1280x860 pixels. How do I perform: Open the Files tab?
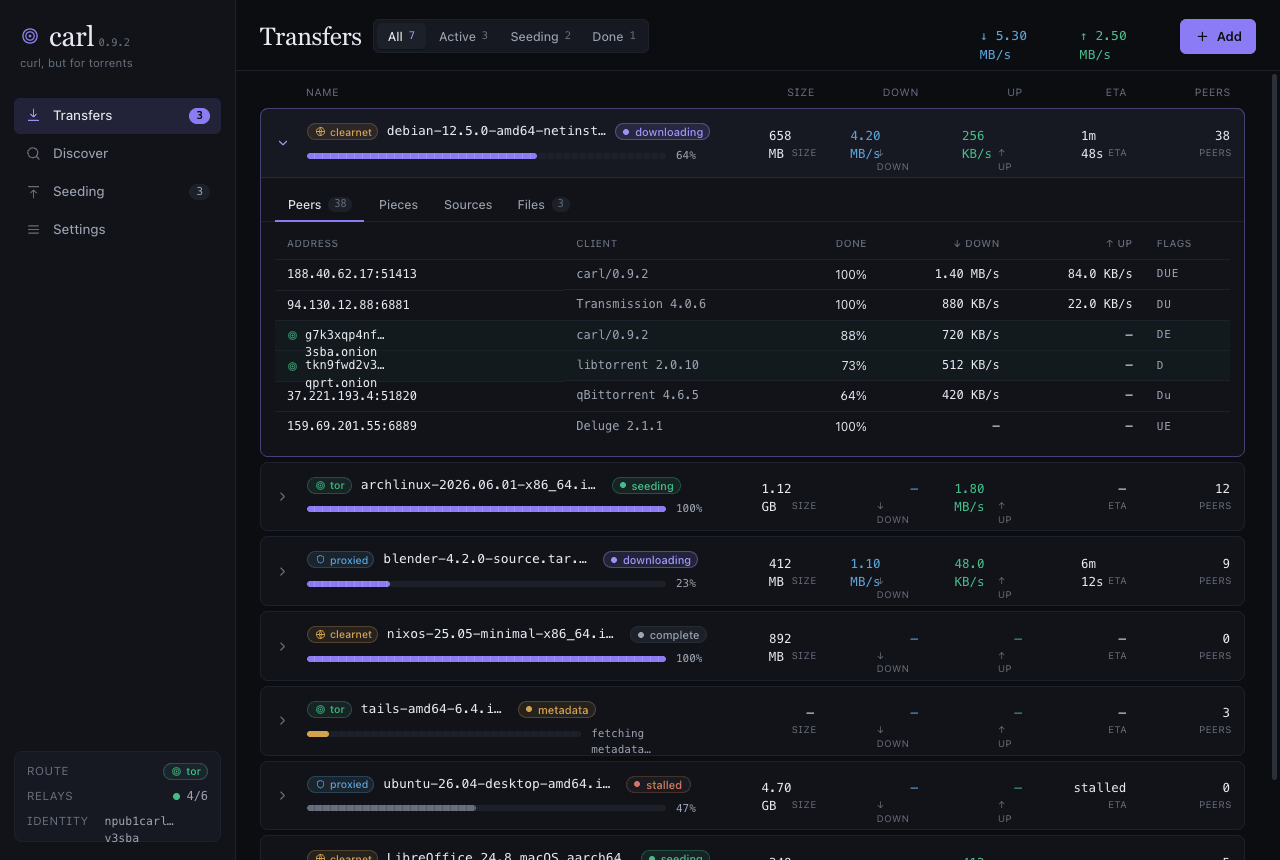pos(543,204)
